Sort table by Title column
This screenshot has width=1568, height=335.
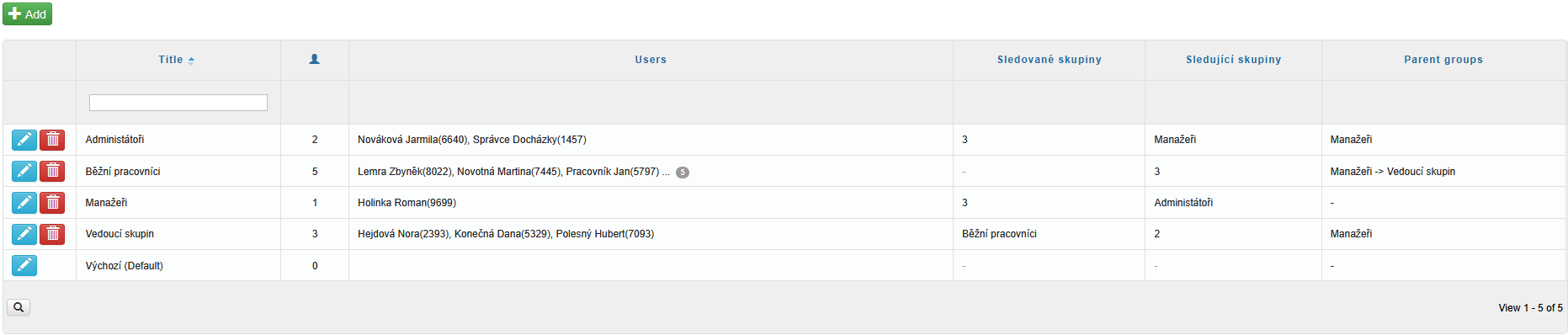click(x=178, y=60)
